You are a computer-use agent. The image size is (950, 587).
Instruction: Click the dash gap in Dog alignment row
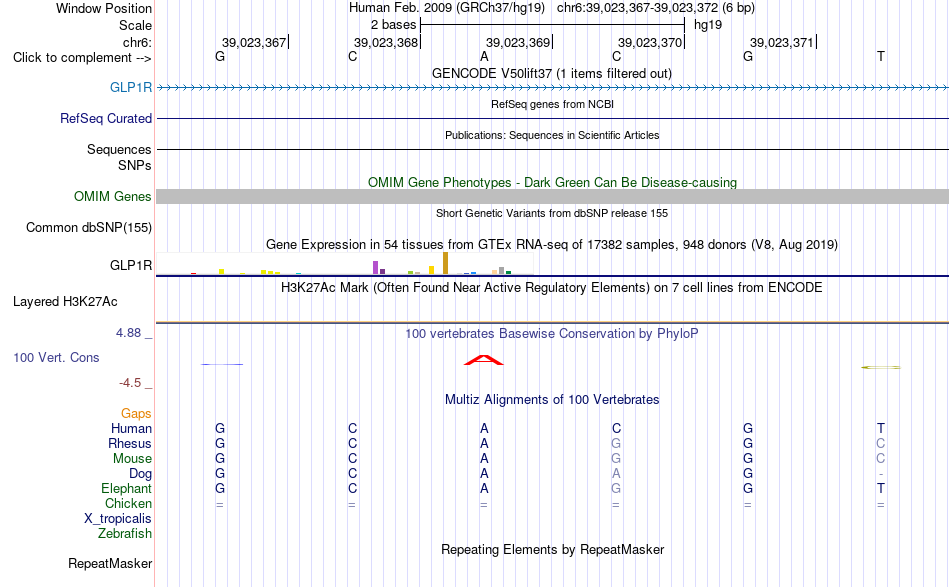[880, 474]
